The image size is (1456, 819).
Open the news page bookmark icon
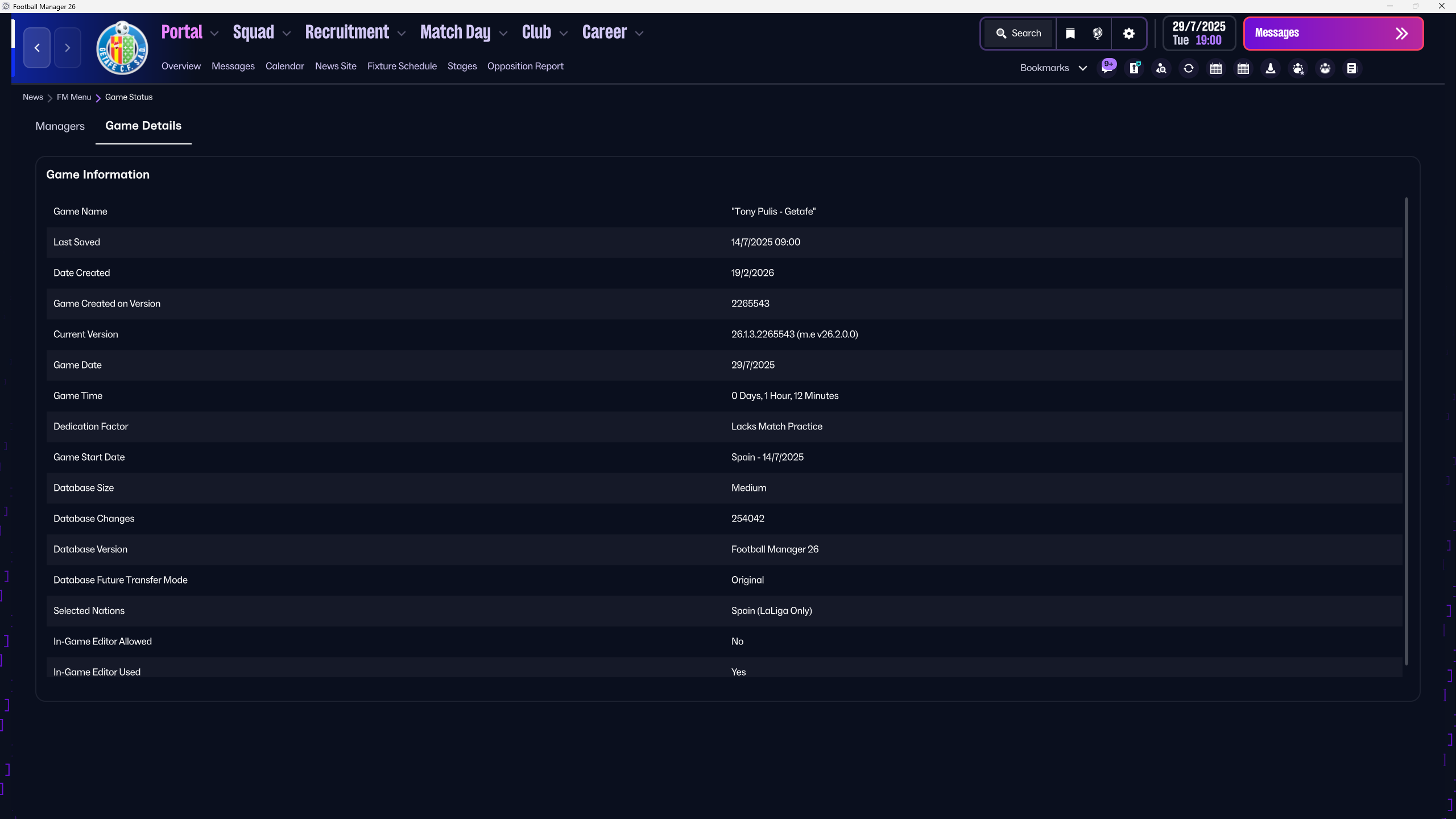point(1352,68)
